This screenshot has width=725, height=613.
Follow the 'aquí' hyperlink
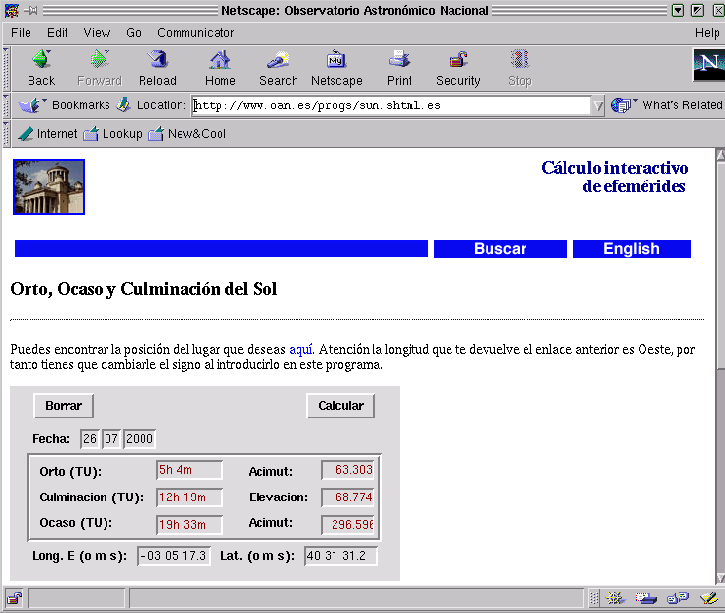coord(301,349)
